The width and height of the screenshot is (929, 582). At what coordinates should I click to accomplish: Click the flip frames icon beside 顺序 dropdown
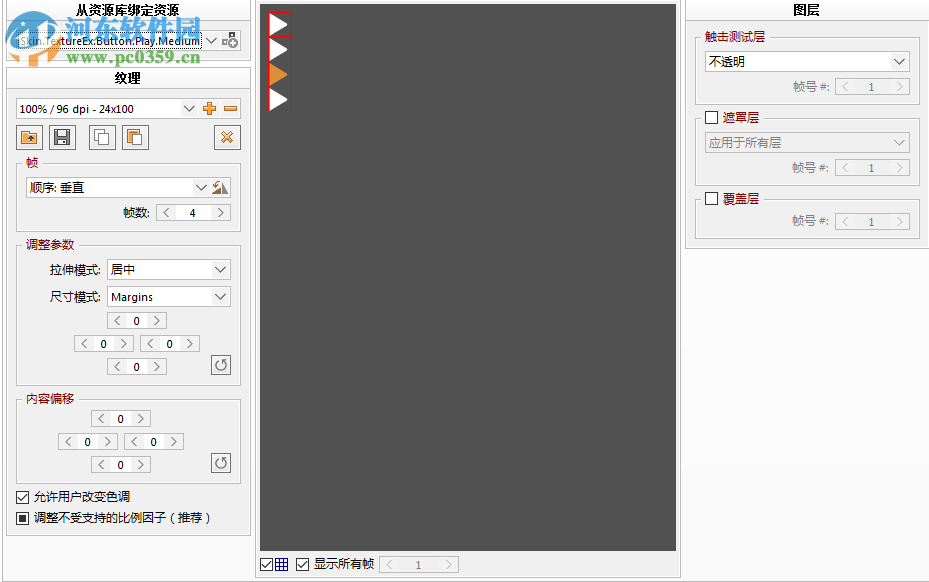coord(221,187)
